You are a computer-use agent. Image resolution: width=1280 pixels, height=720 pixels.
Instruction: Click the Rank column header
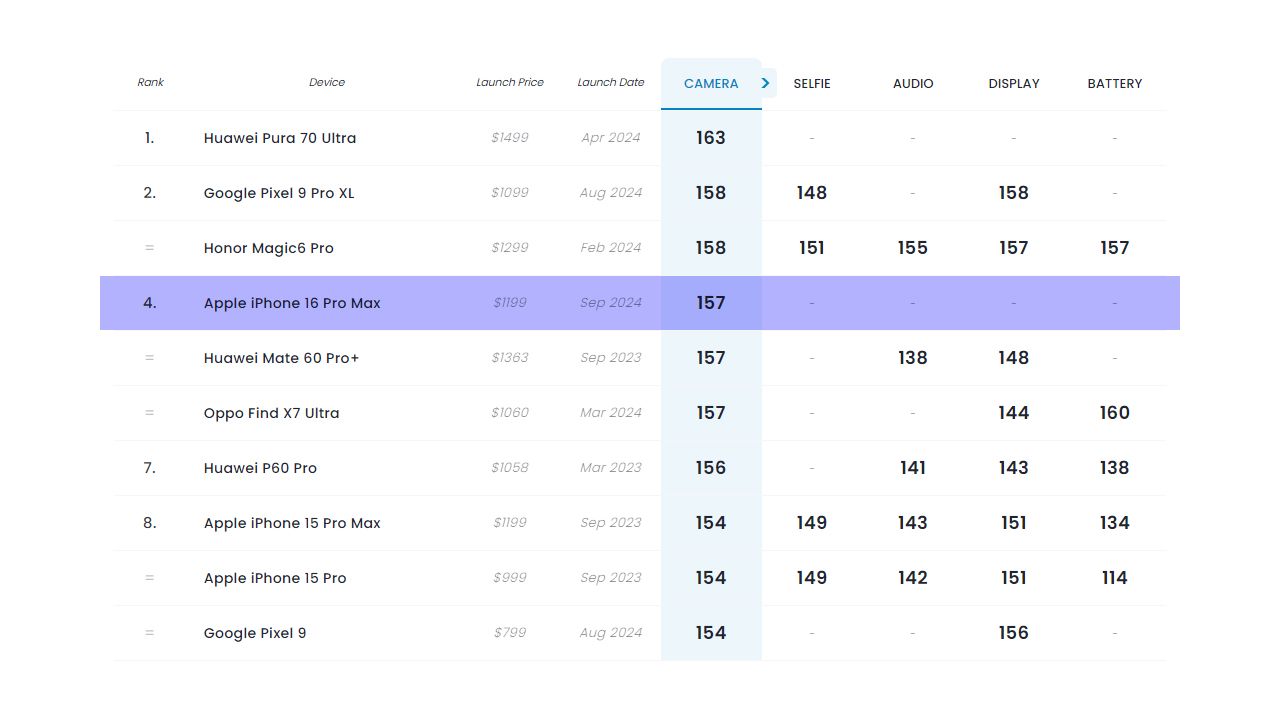click(150, 83)
